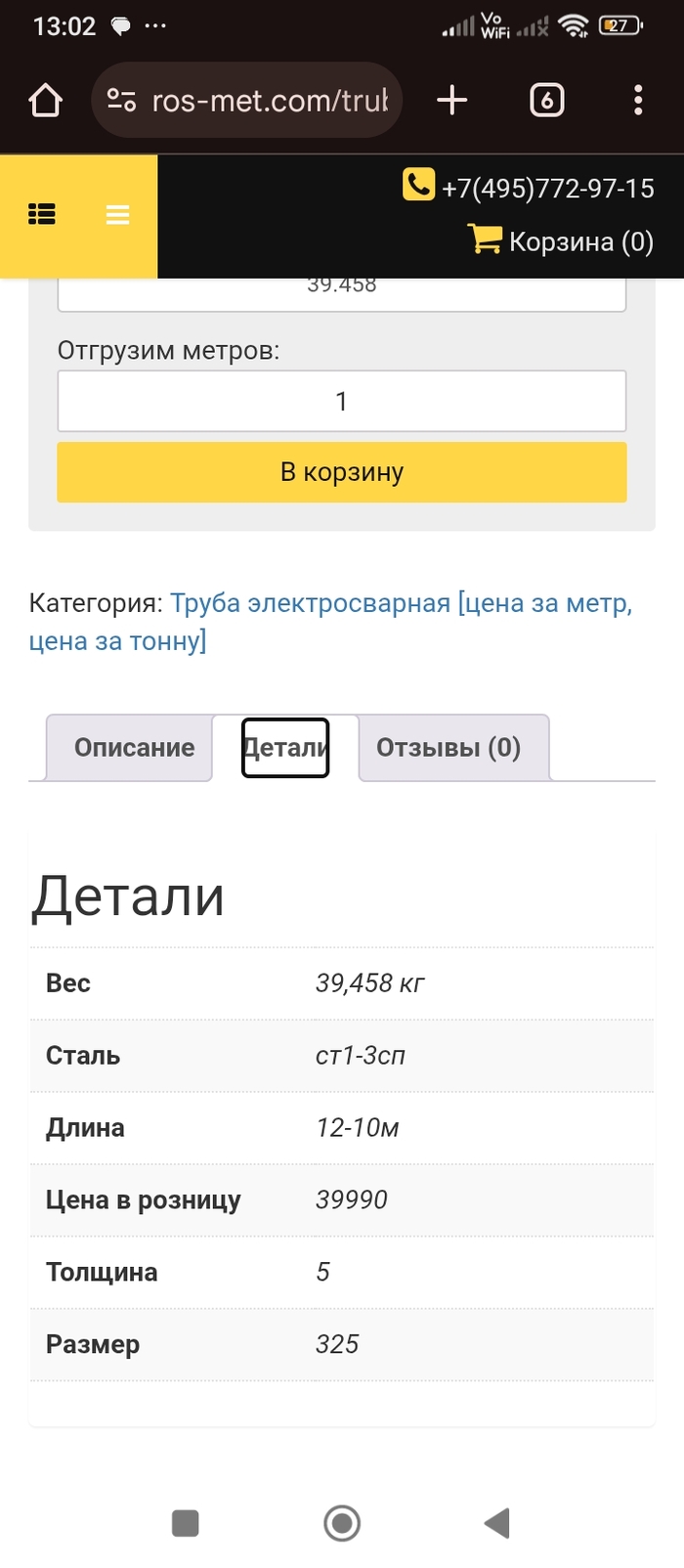Call the number +7(495)772-97-15
684x1568 pixels.
click(547, 188)
